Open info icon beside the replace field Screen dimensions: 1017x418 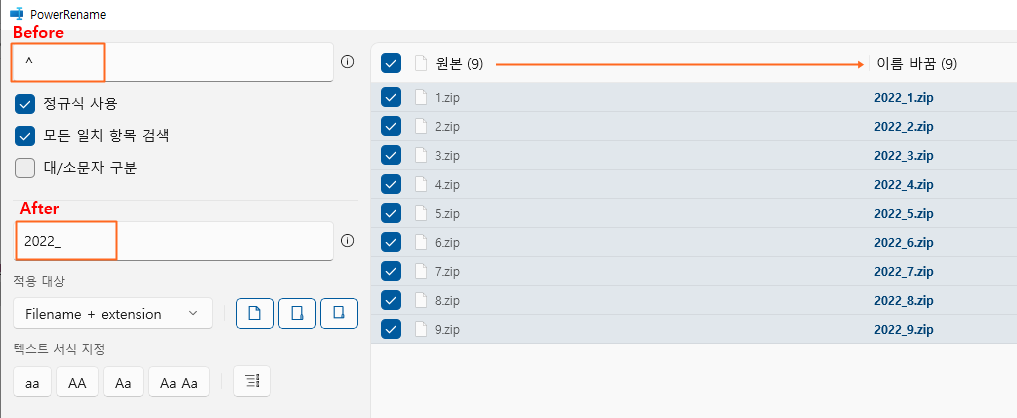pyautogui.click(x=348, y=241)
